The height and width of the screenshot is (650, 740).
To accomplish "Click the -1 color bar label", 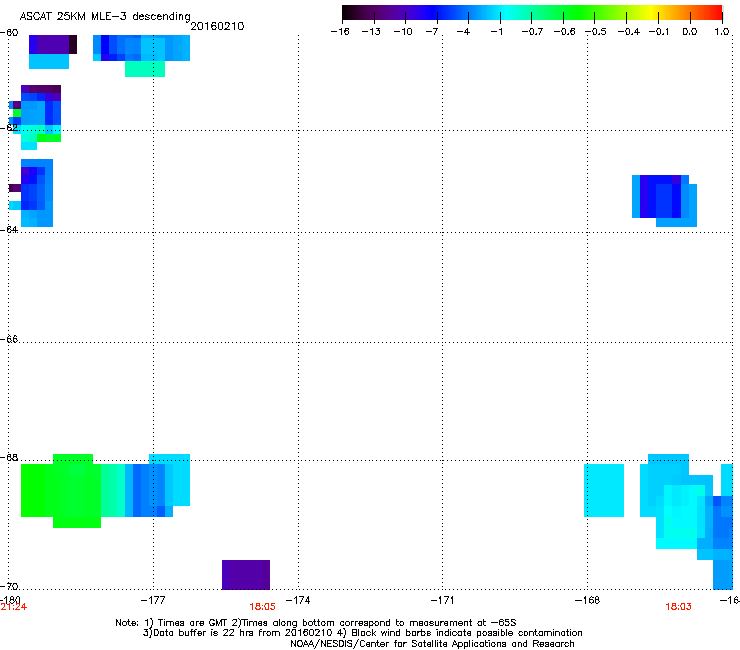I will point(496,32).
